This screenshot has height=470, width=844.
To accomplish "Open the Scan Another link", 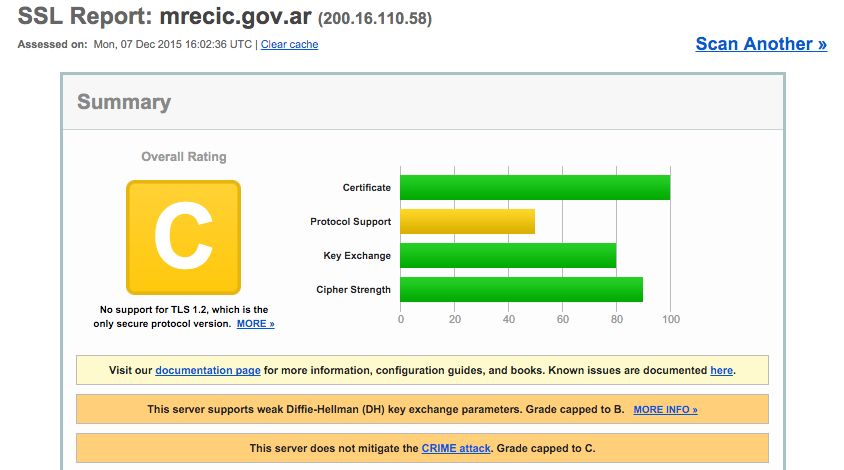I will (x=761, y=44).
